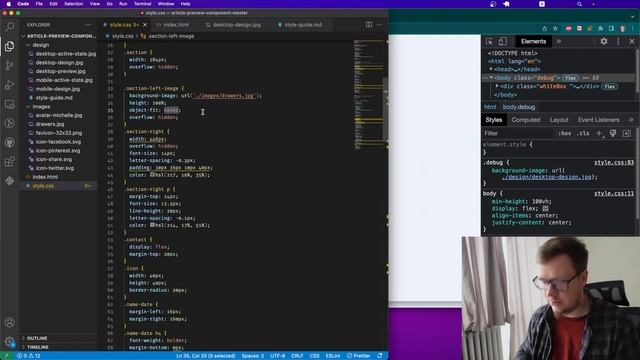Show more Styles pane tabs chevron
Screen dimensions: 640x360
(631, 120)
